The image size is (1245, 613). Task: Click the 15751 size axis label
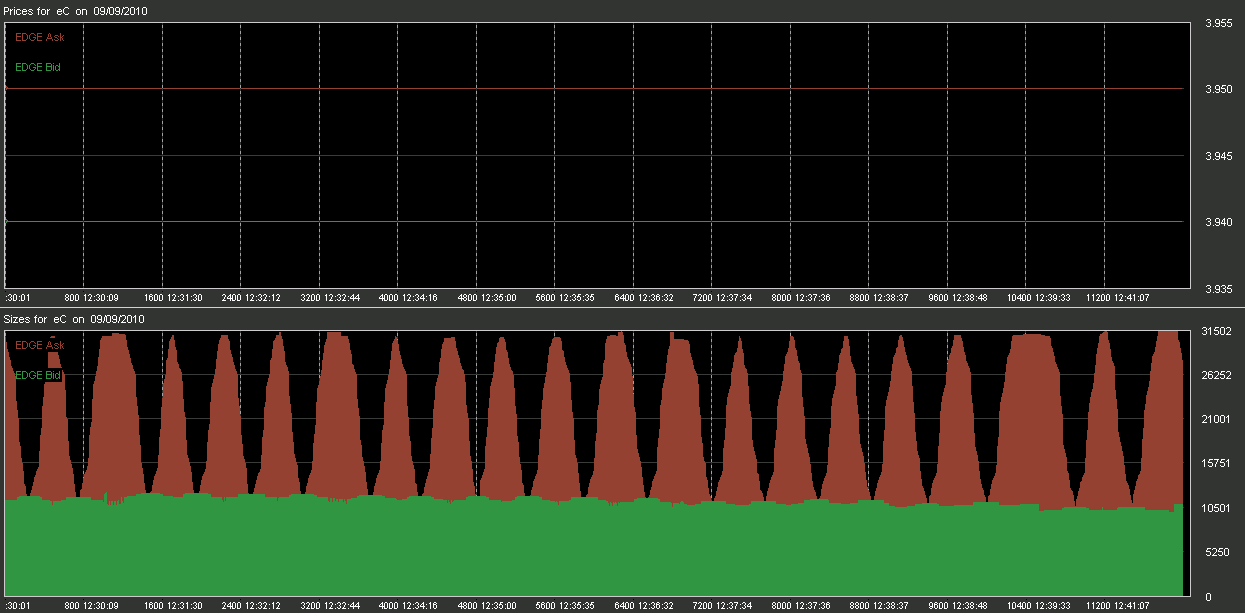click(1216, 464)
